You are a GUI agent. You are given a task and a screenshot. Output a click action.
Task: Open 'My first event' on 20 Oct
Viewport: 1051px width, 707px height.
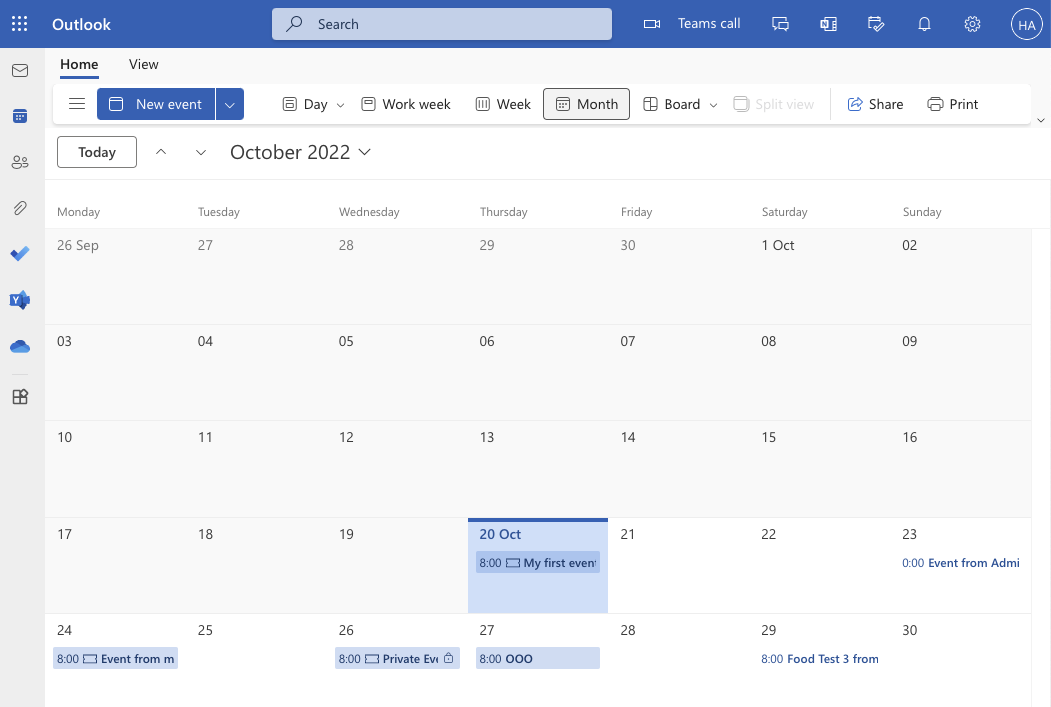point(538,563)
